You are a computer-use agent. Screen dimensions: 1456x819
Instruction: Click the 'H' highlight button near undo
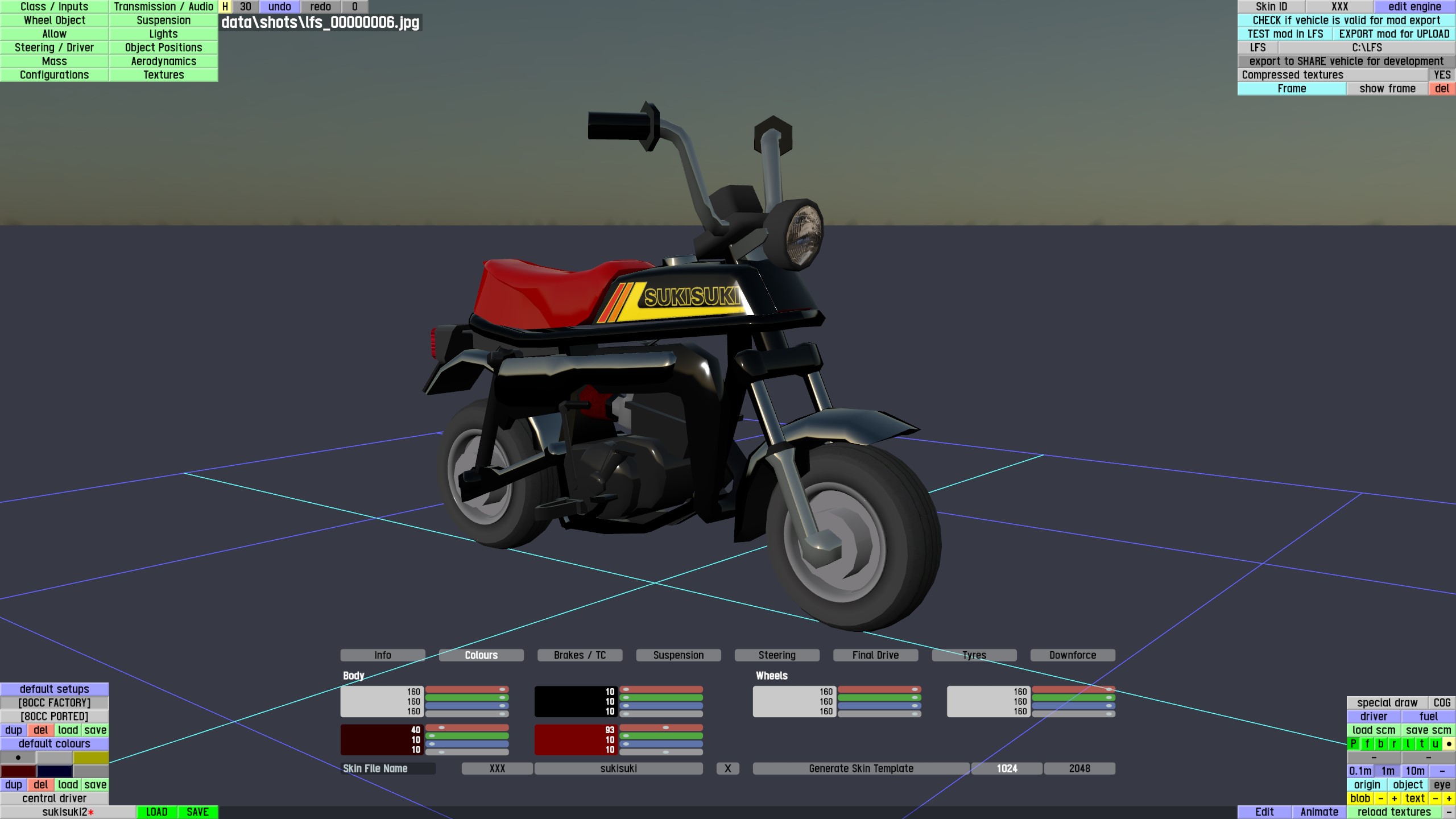tap(225, 7)
